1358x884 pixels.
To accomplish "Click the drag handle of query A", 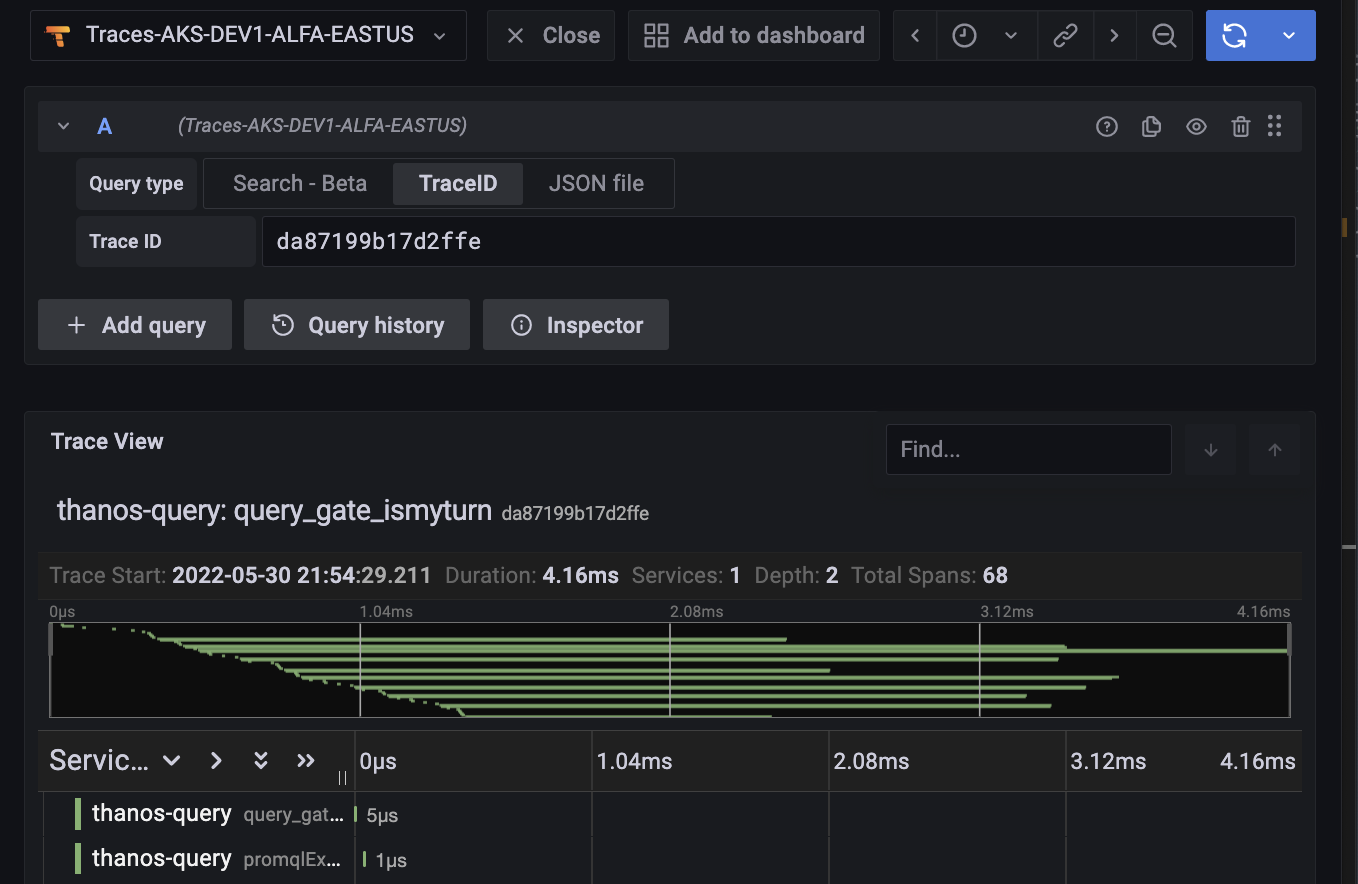I will 1274,126.
